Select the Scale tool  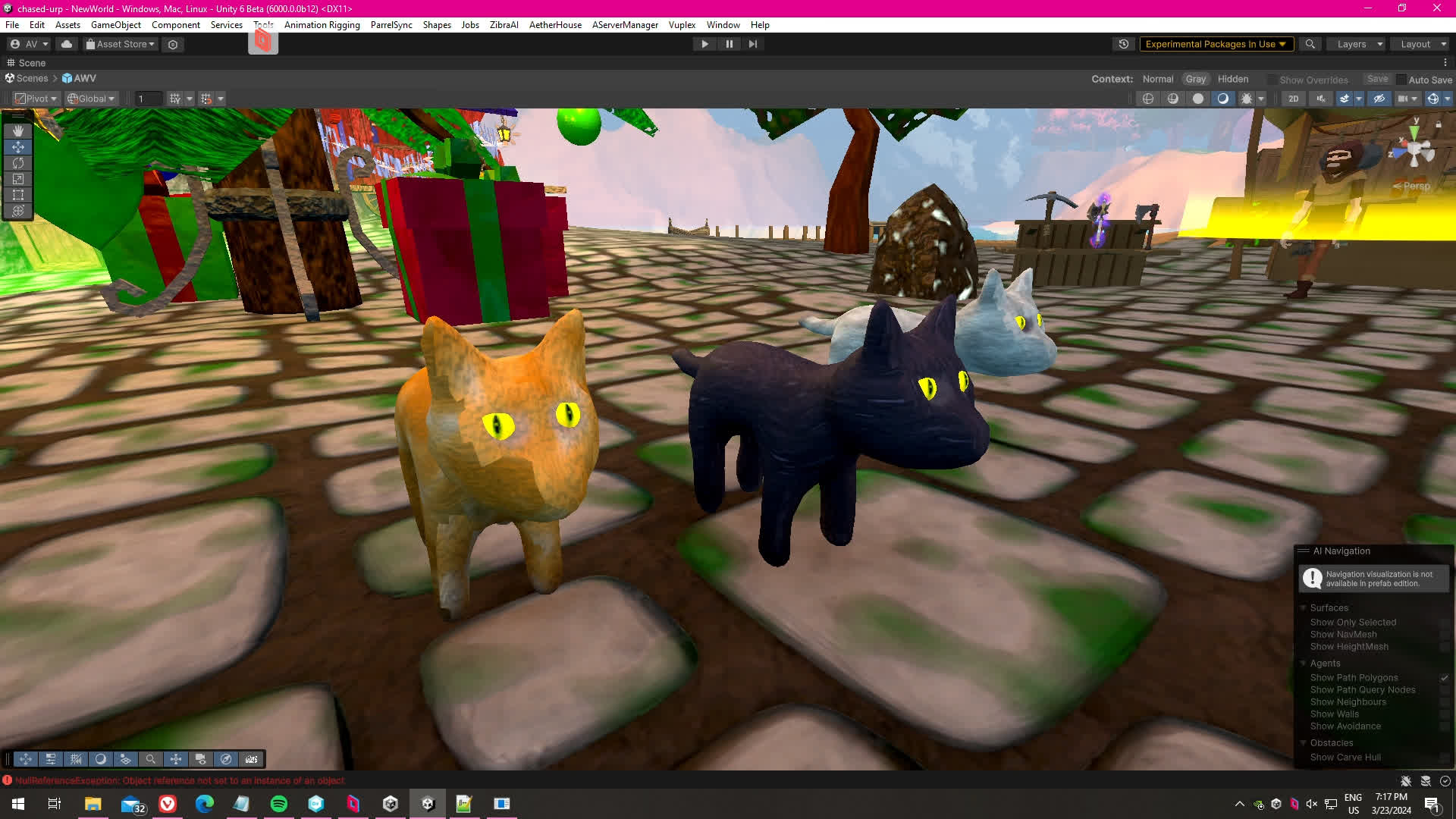[18, 179]
